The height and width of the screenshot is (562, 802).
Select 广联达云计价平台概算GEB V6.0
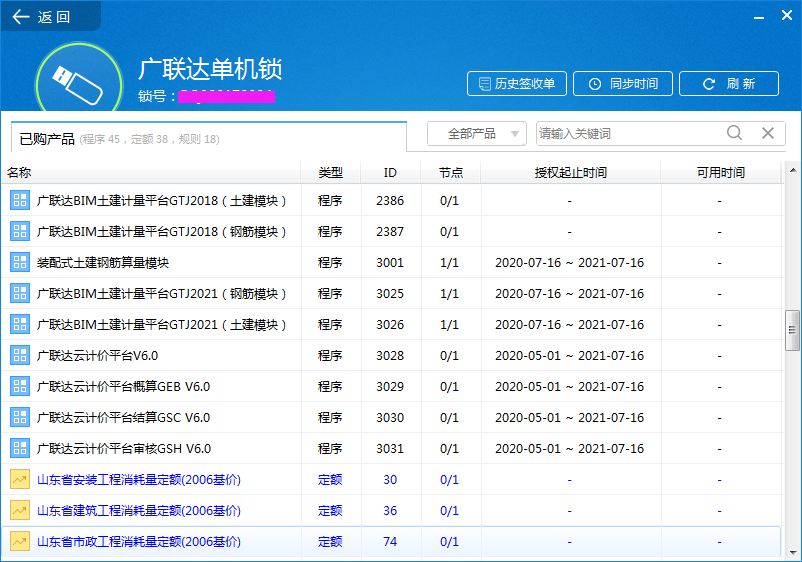coord(123,387)
